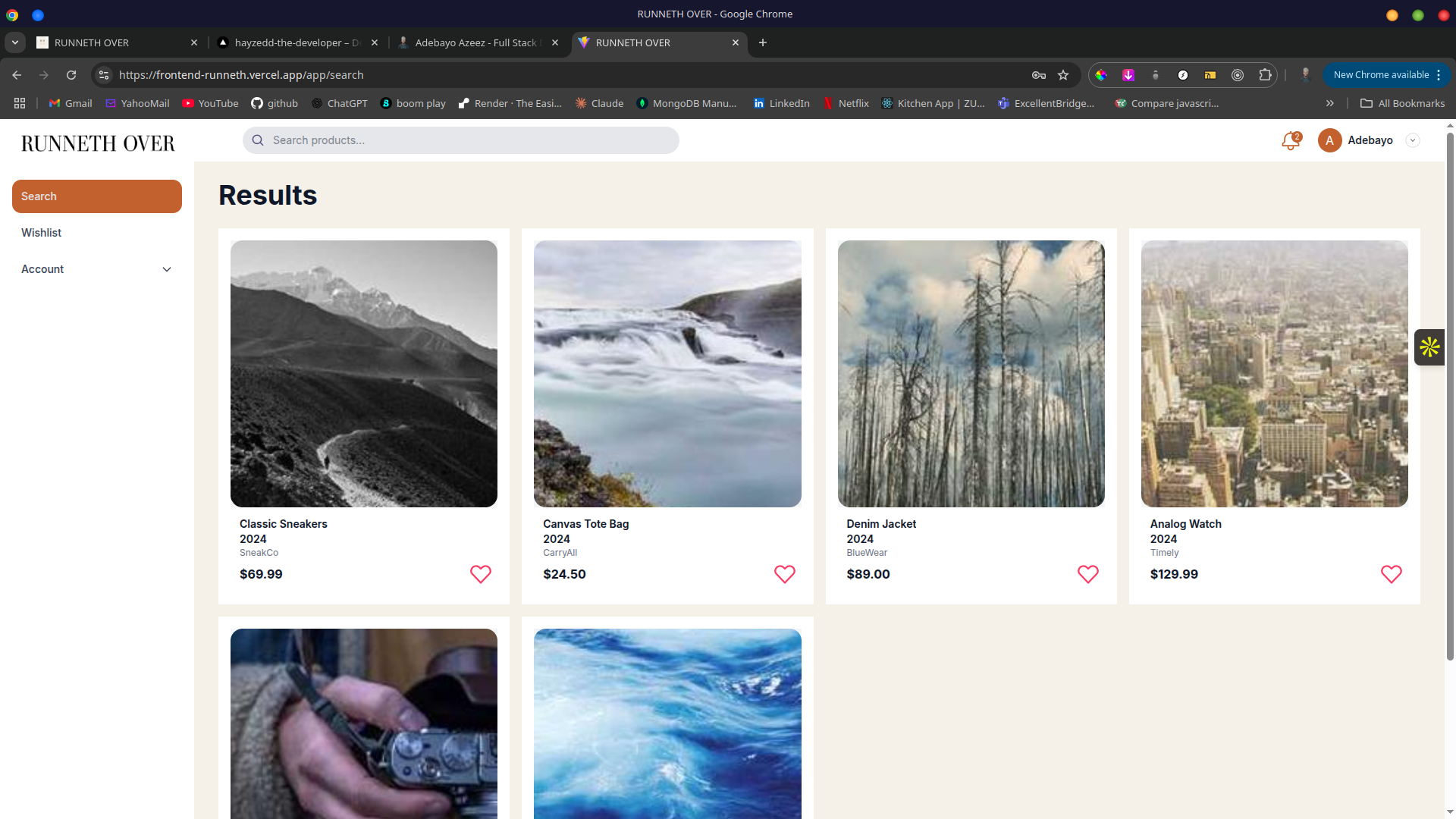Image resolution: width=1456 pixels, height=819 pixels.
Task: Click the CarryAll brand label
Action: coord(560,553)
